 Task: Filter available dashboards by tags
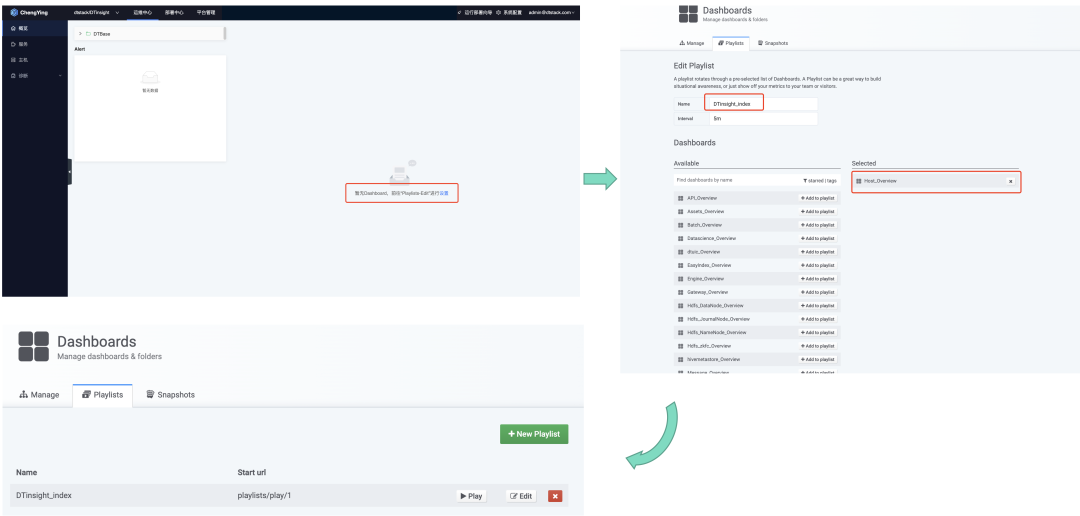pyautogui.click(x=832, y=180)
